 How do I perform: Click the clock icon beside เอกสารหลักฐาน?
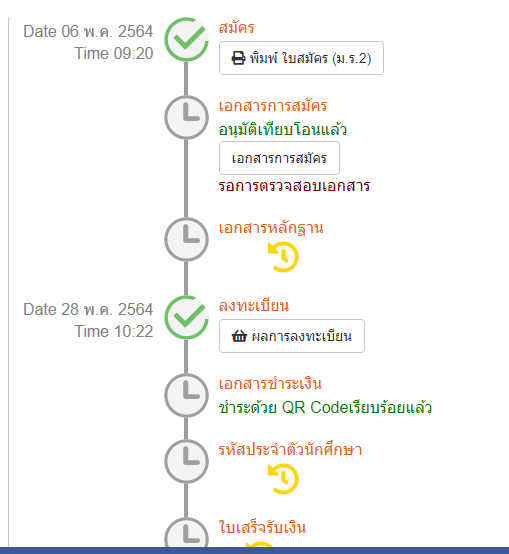click(x=187, y=240)
